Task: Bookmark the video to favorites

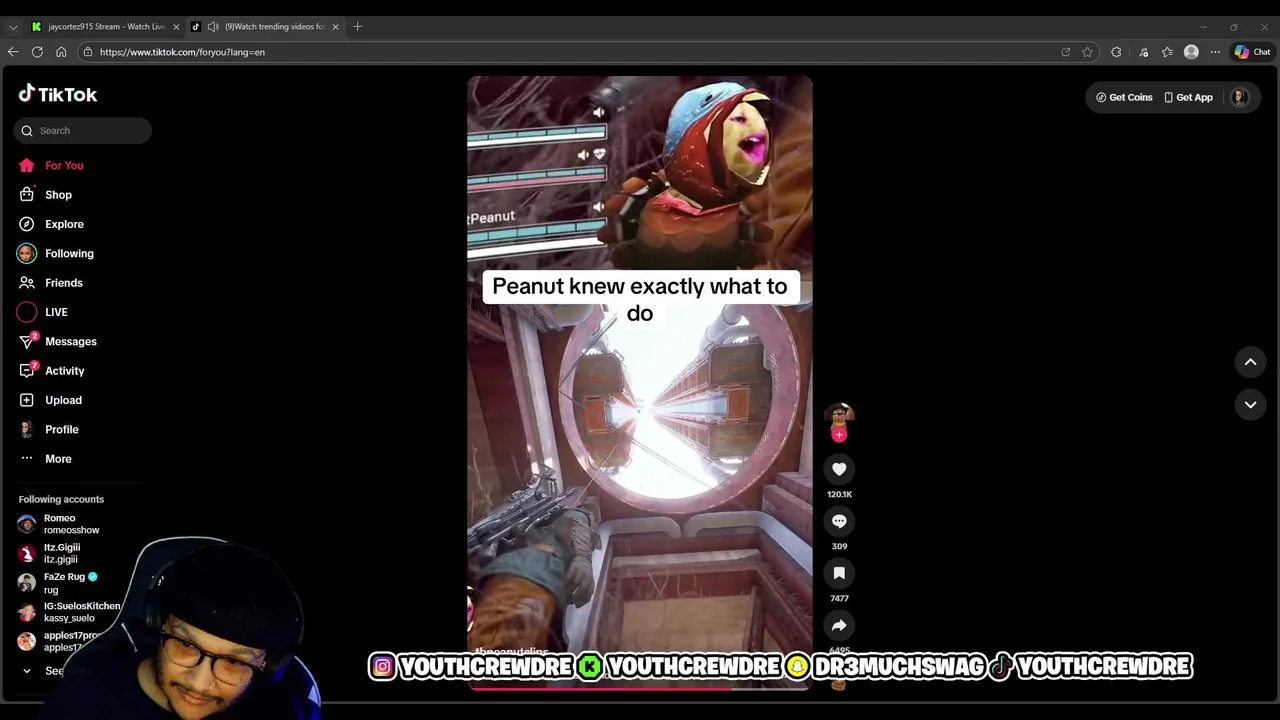Action: 839,573
